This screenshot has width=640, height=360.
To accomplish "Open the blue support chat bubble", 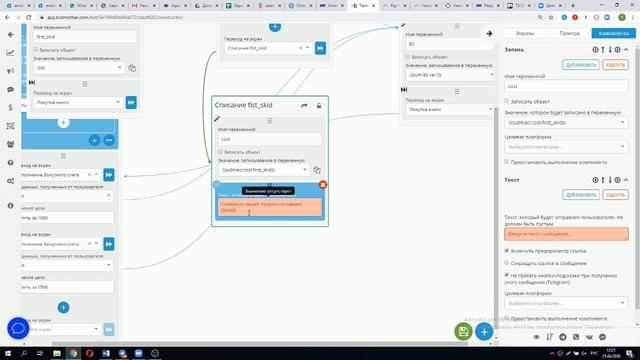I will [x=18, y=328].
